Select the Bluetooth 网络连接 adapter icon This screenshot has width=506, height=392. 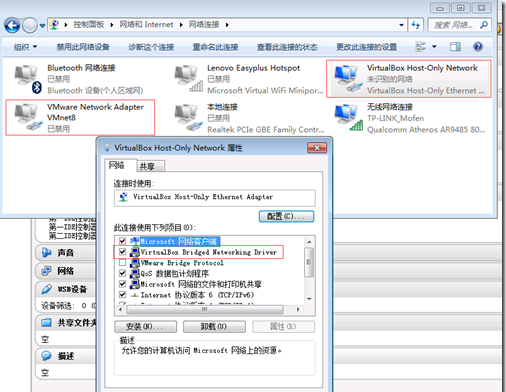click(28, 79)
